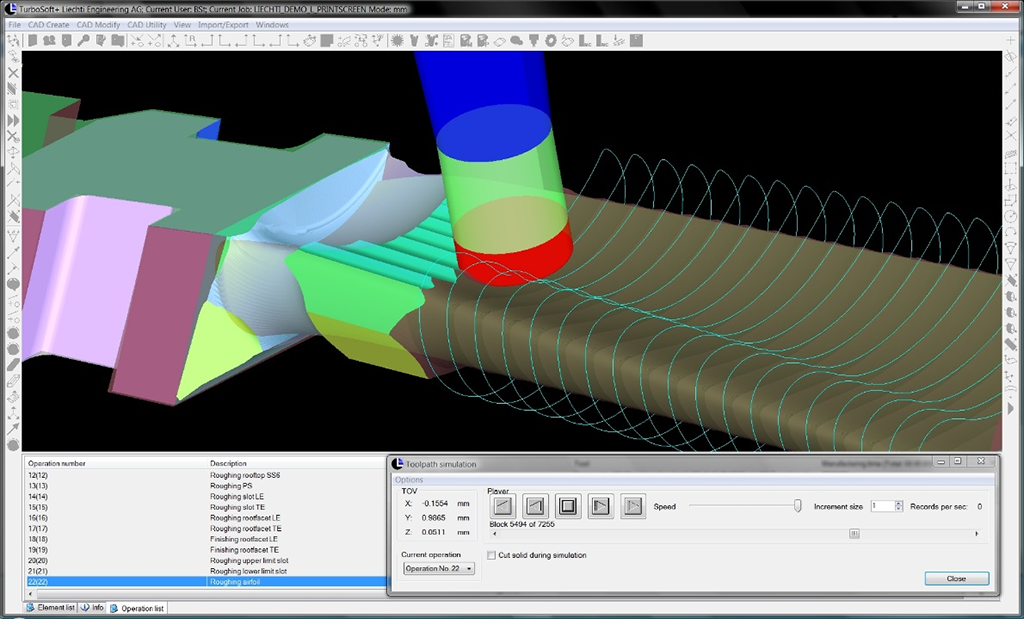Image resolution: width=1024 pixels, height=619 pixels.
Task: Select row 22(22) Roughing airfoil
Action: coord(206,582)
